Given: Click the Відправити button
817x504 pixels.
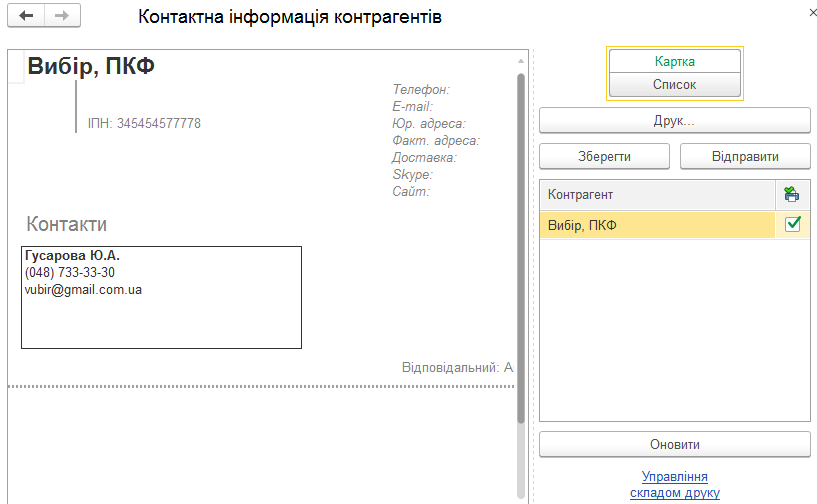Looking at the screenshot, I should pyautogui.click(x=745, y=156).
